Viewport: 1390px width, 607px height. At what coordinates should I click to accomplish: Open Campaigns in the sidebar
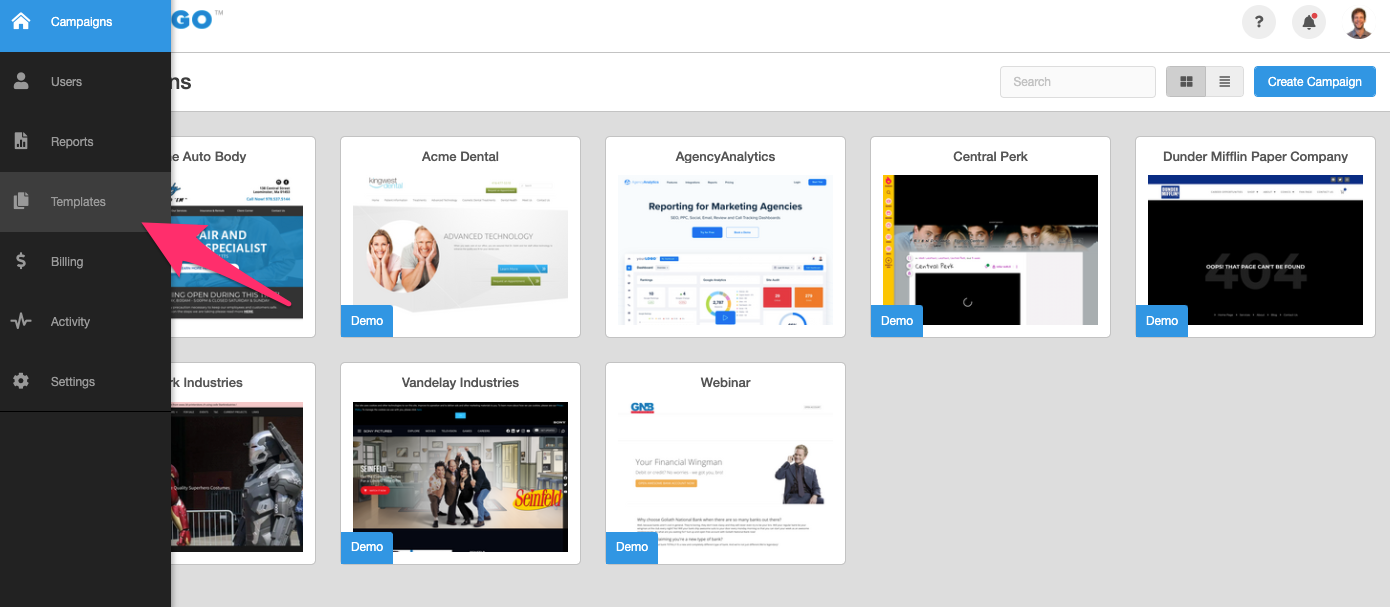tap(85, 22)
